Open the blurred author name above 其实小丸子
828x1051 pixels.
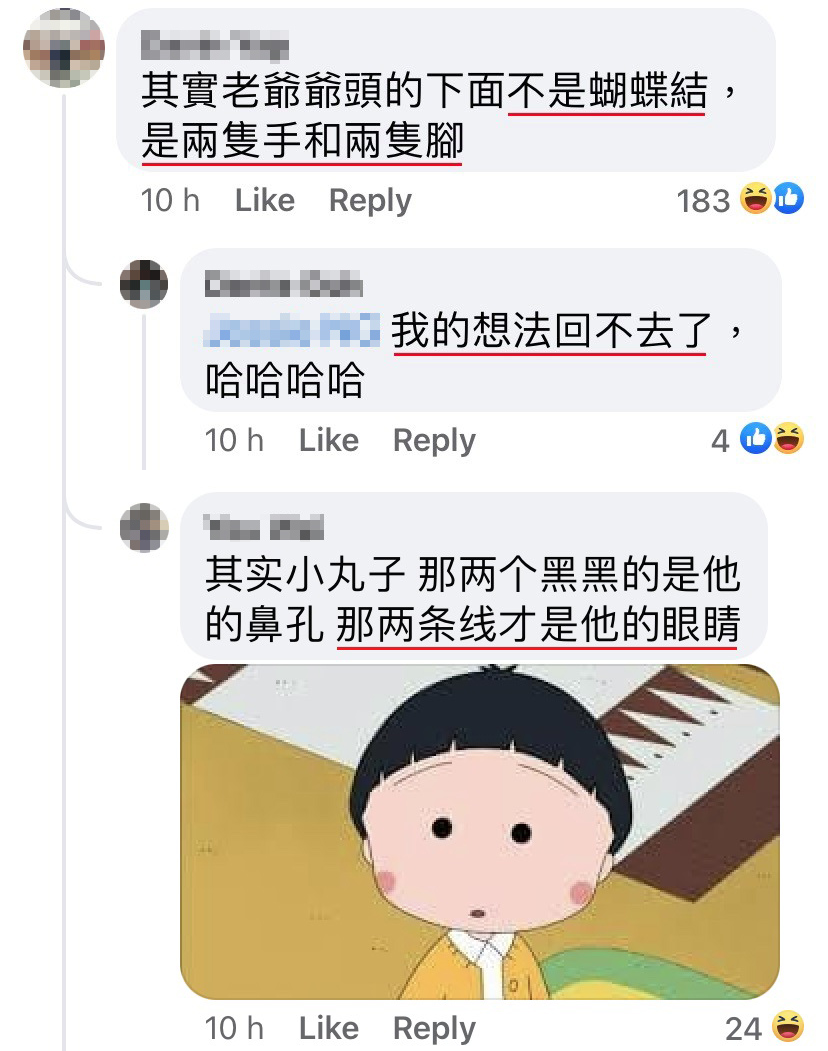[264, 528]
